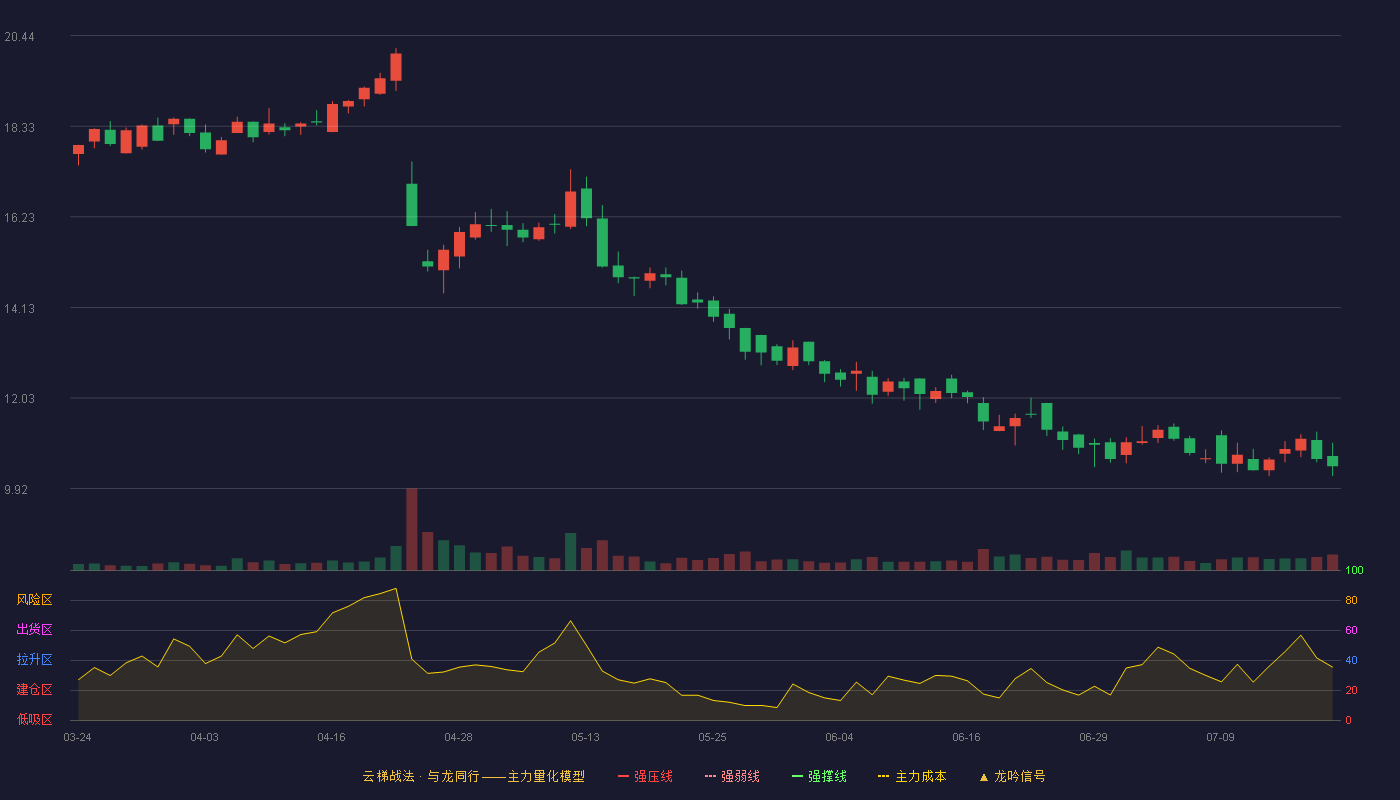The width and height of the screenshot is (1400, 800).
Task: Click the 16.23 price axis label
Action: tap(19, 218)
